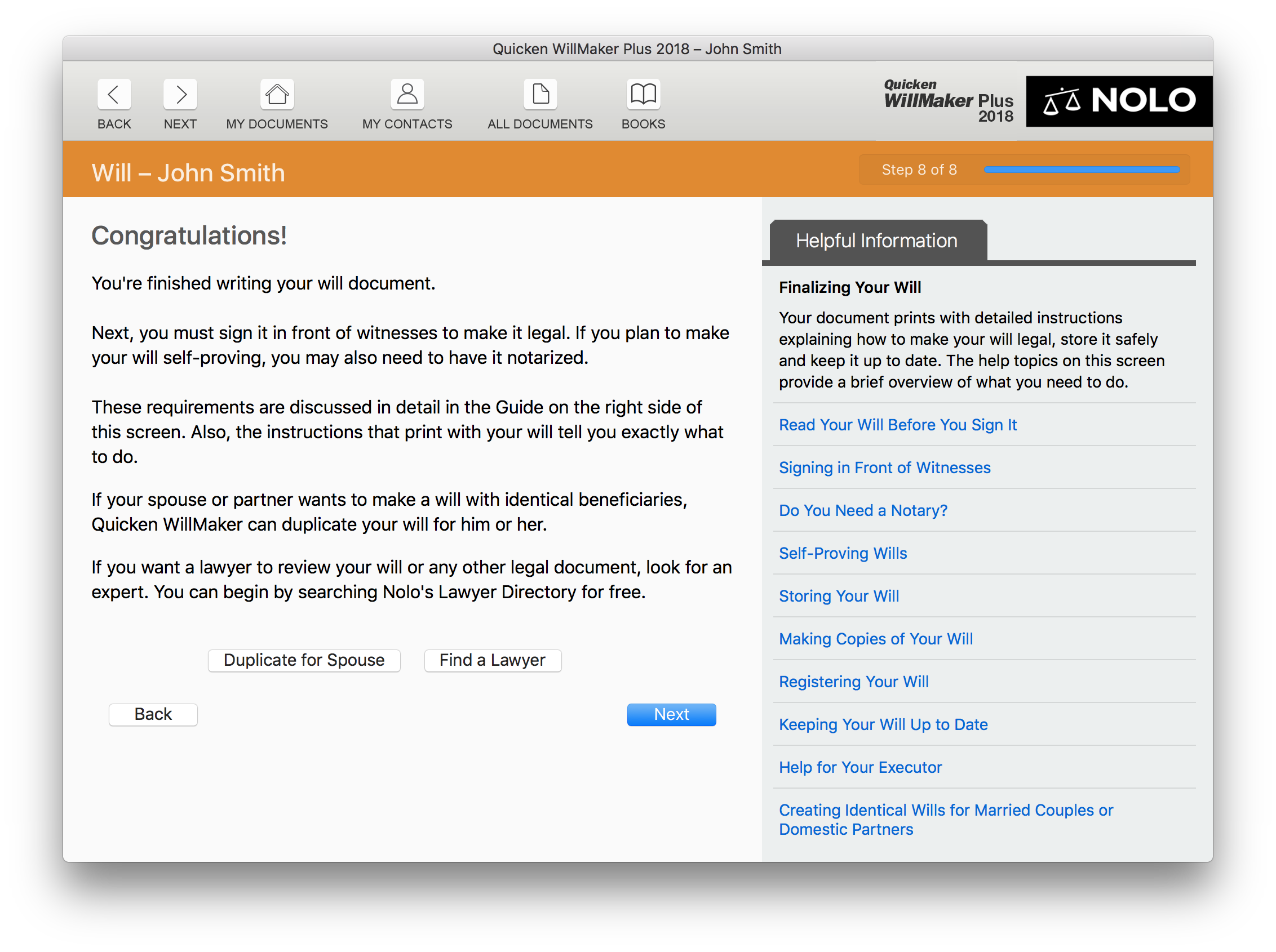Click the Next arrow toolbar icon
Viewport: 1276px width, 952px height.
(x=180, y=94)
